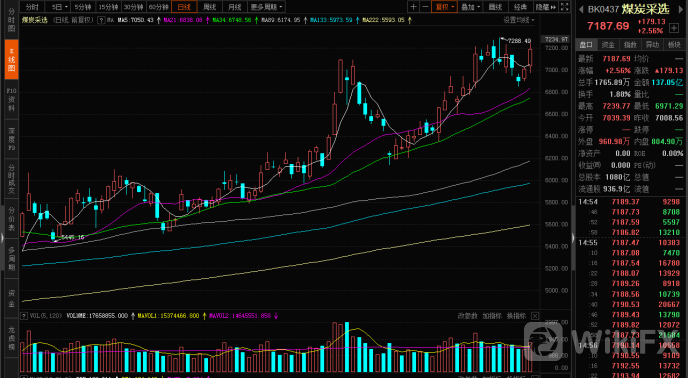Viewport: 689px width, 378px height.
Task: Click the MA help question mark icon
Action: pos(101,20)
